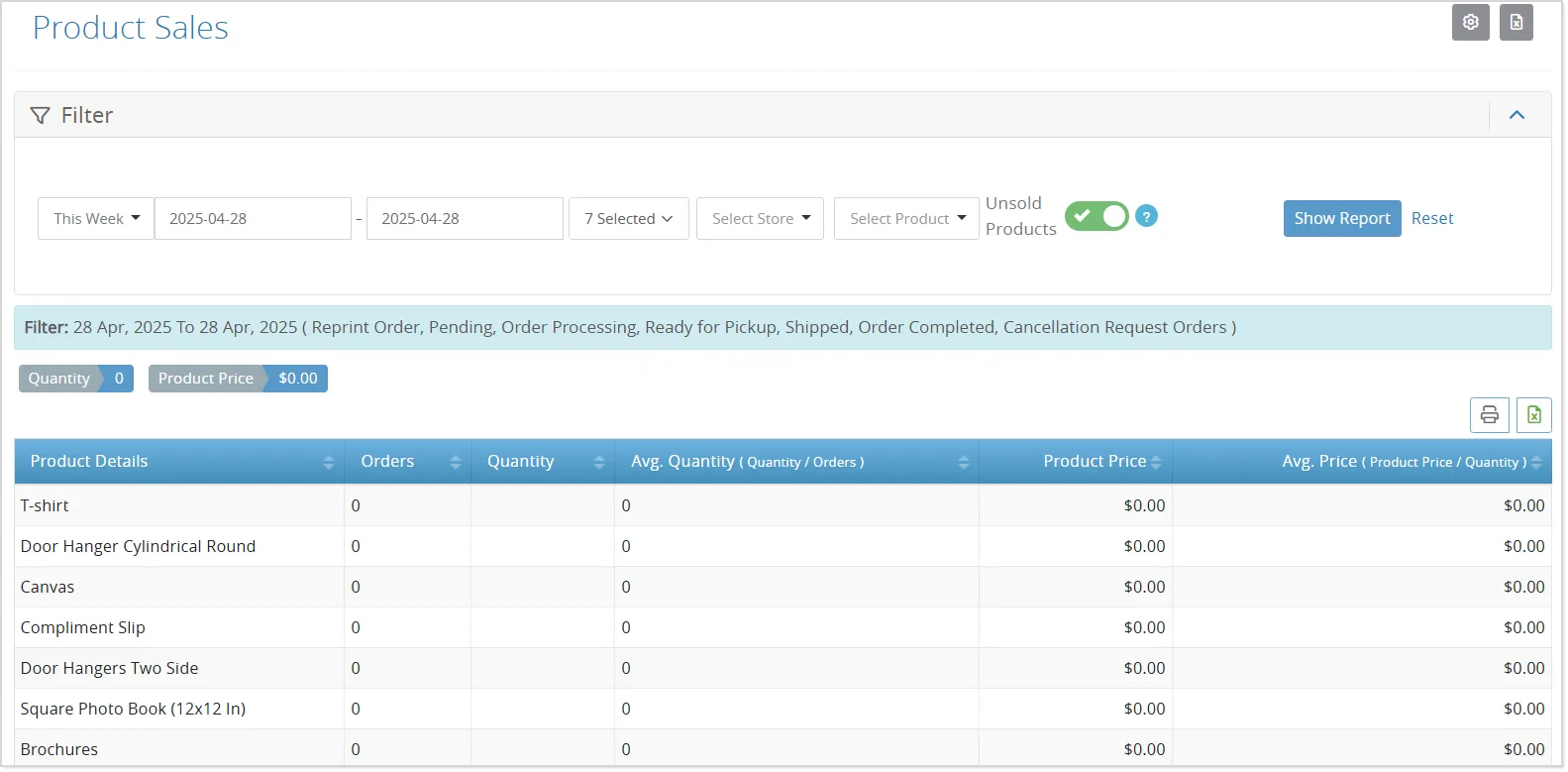
Task: Click the top export file icon
Action: 1516,23
